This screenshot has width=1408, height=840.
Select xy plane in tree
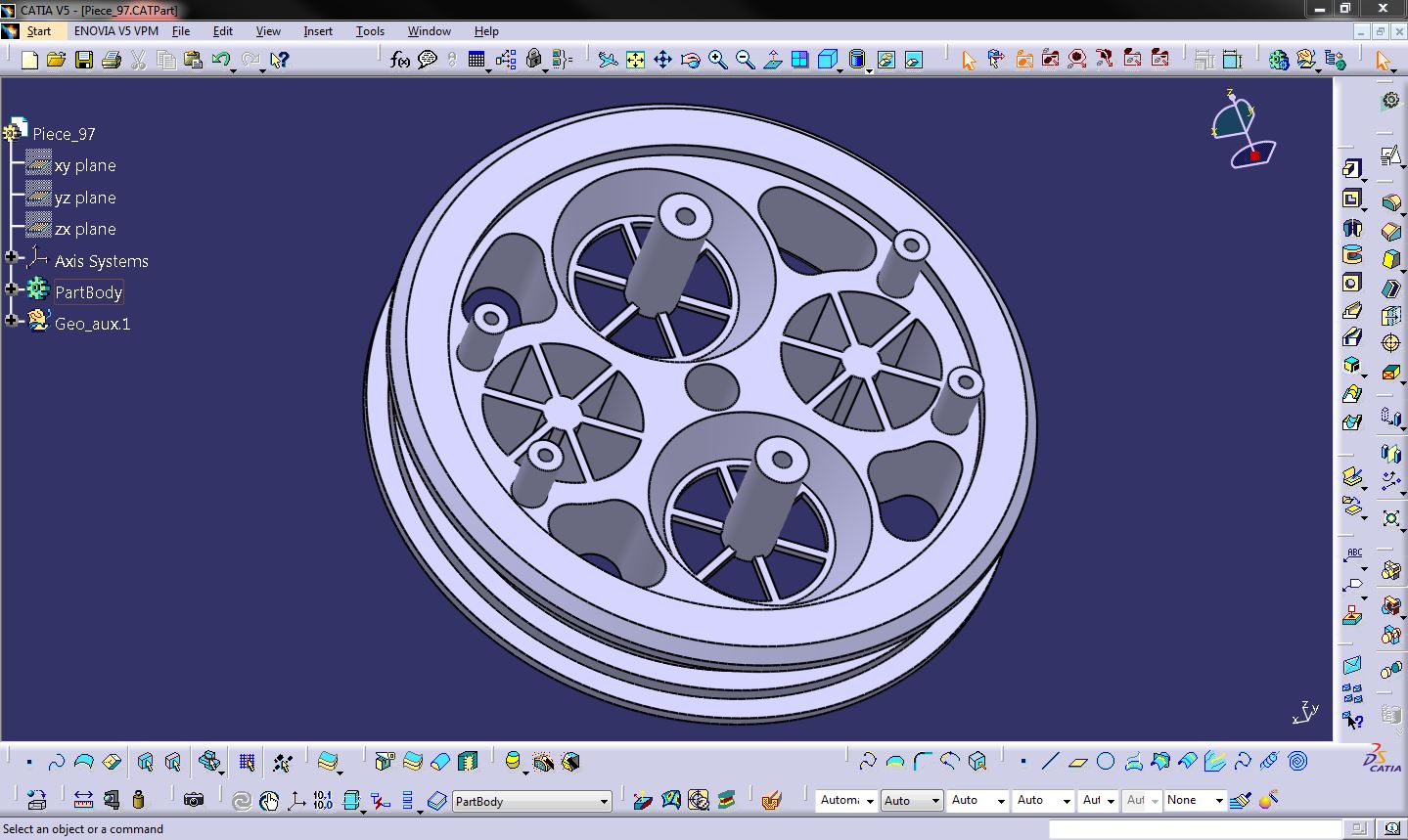pyautogui.click(x=85, y=166)
